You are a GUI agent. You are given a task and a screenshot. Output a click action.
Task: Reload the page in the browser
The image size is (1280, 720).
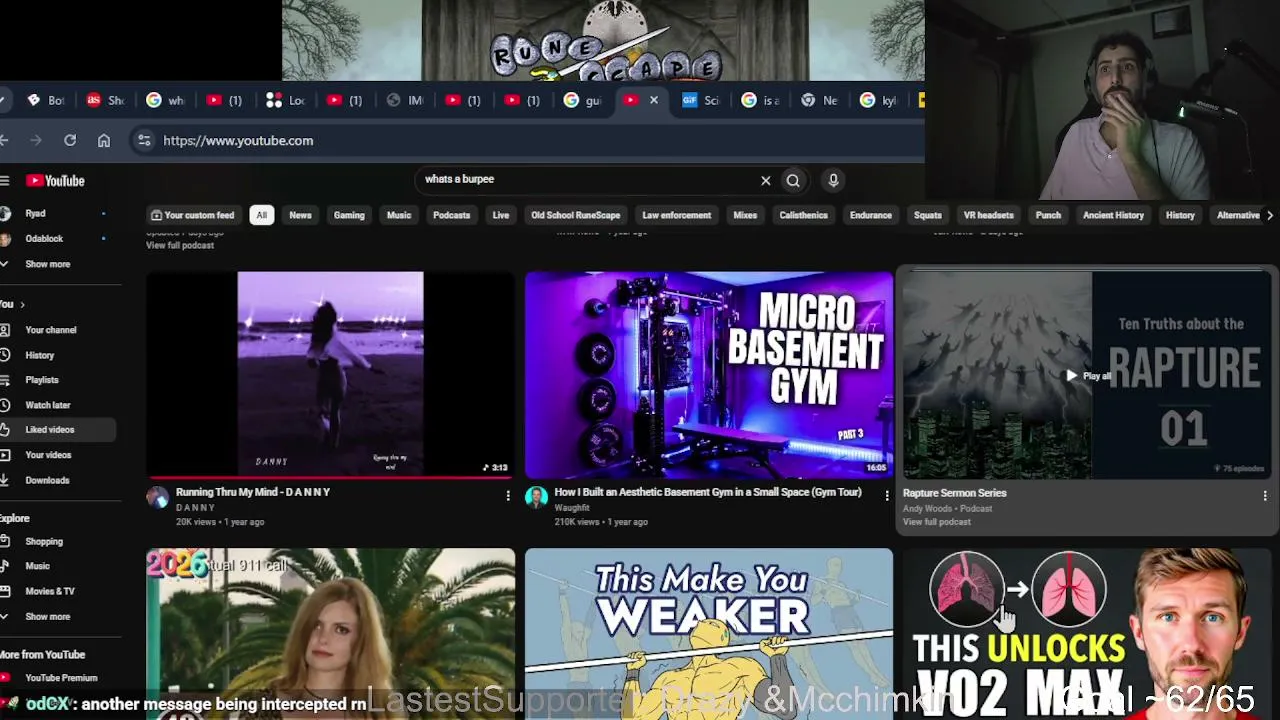[70, 141]
